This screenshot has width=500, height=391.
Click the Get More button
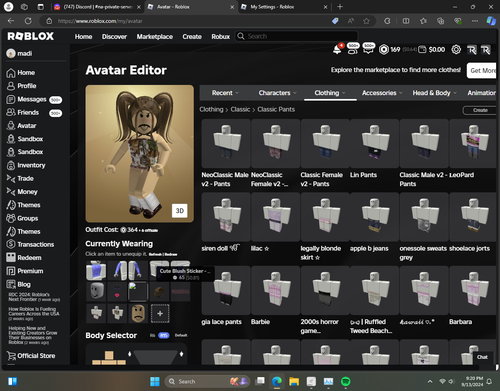click(482, 70)
